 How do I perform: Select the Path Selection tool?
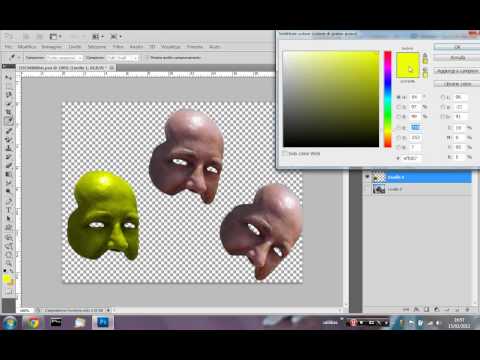point(8,219)
